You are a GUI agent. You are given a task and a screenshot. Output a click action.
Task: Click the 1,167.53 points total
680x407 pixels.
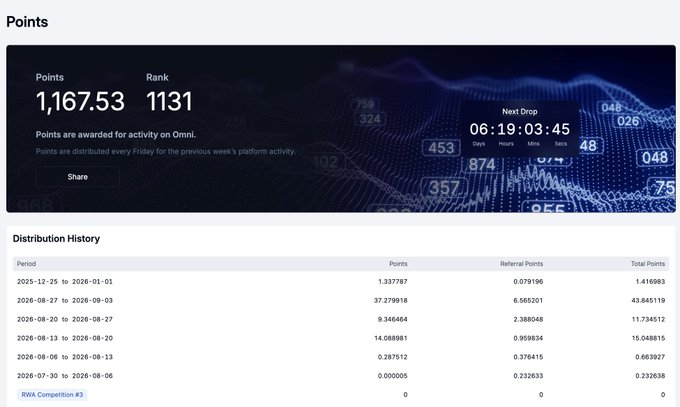[80, 102]
